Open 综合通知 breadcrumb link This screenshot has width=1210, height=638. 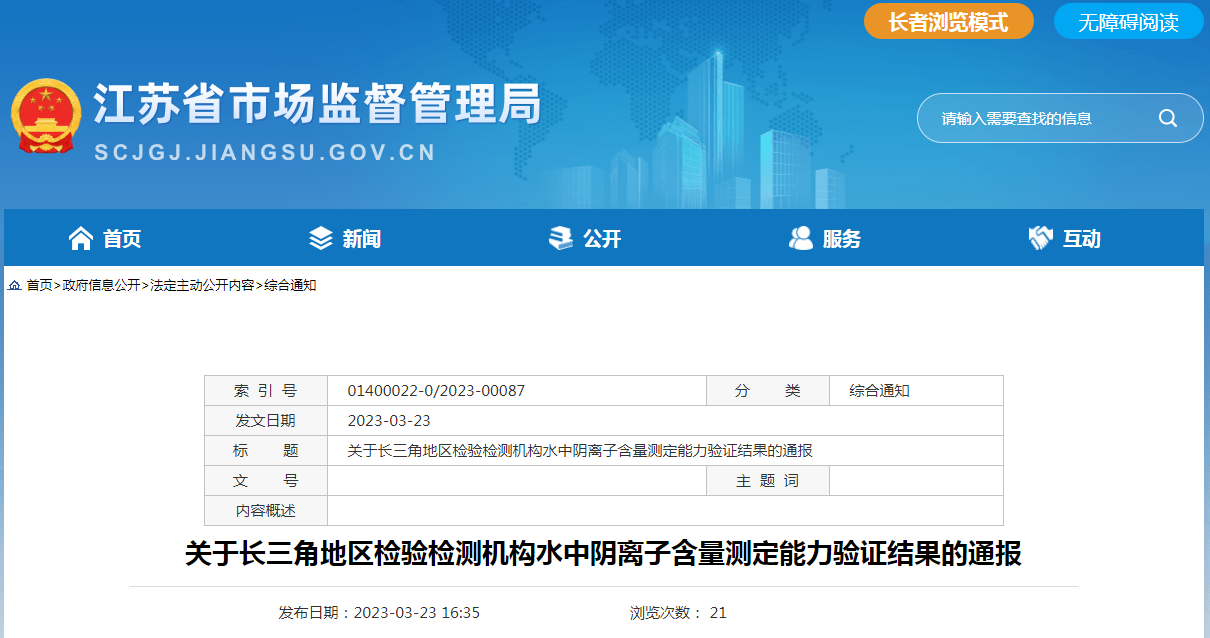tap(290, 286)
